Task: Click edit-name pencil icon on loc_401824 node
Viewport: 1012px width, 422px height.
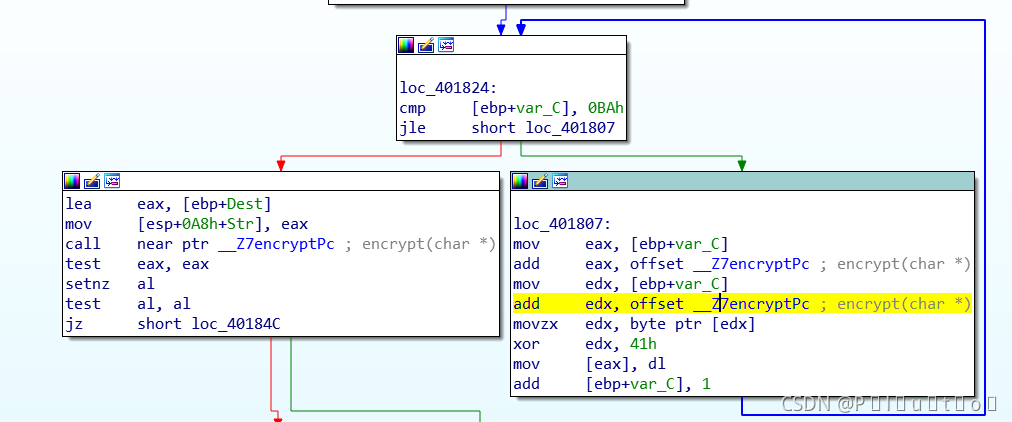Action: (426, 45)
